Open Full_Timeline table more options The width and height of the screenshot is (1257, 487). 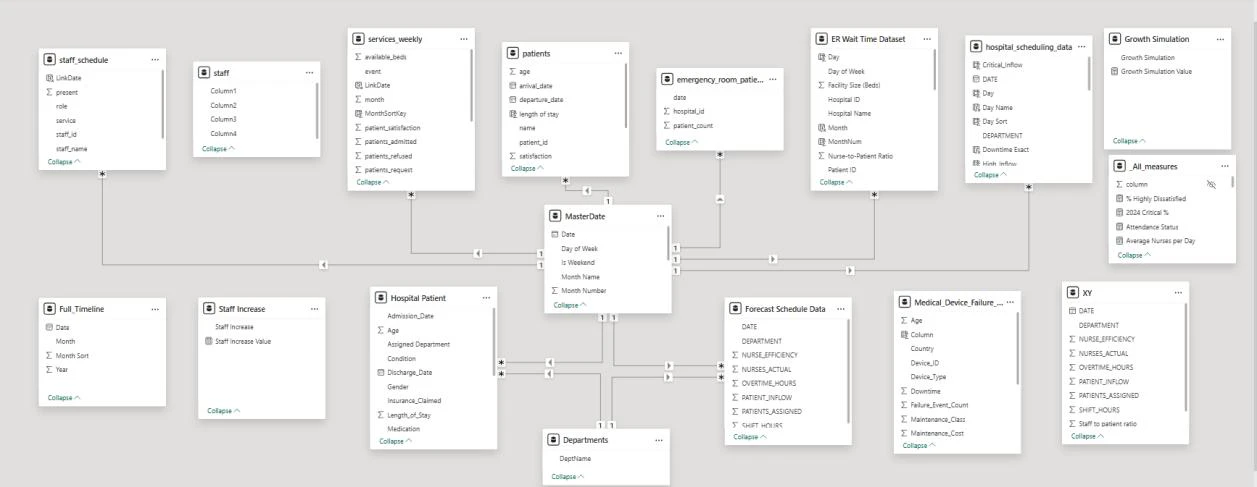155,309
